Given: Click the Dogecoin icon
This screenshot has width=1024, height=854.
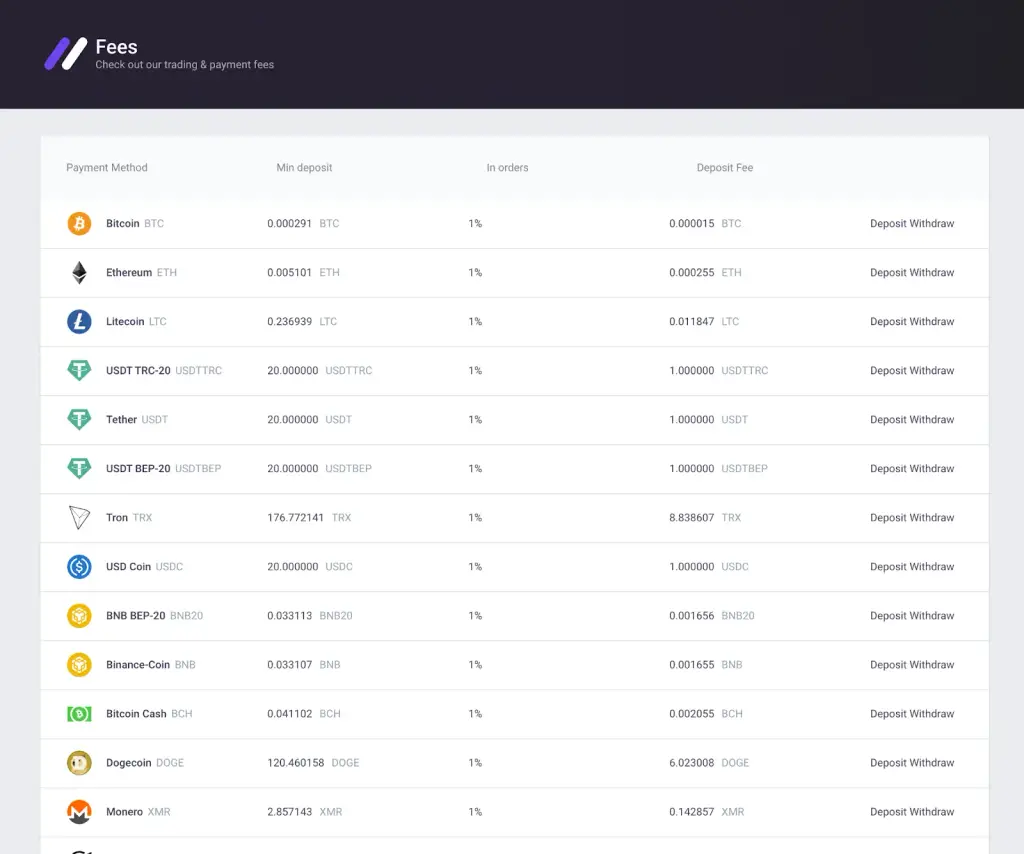Looking at the screenshot, I should pyautogui.click(x=79, y=763).
